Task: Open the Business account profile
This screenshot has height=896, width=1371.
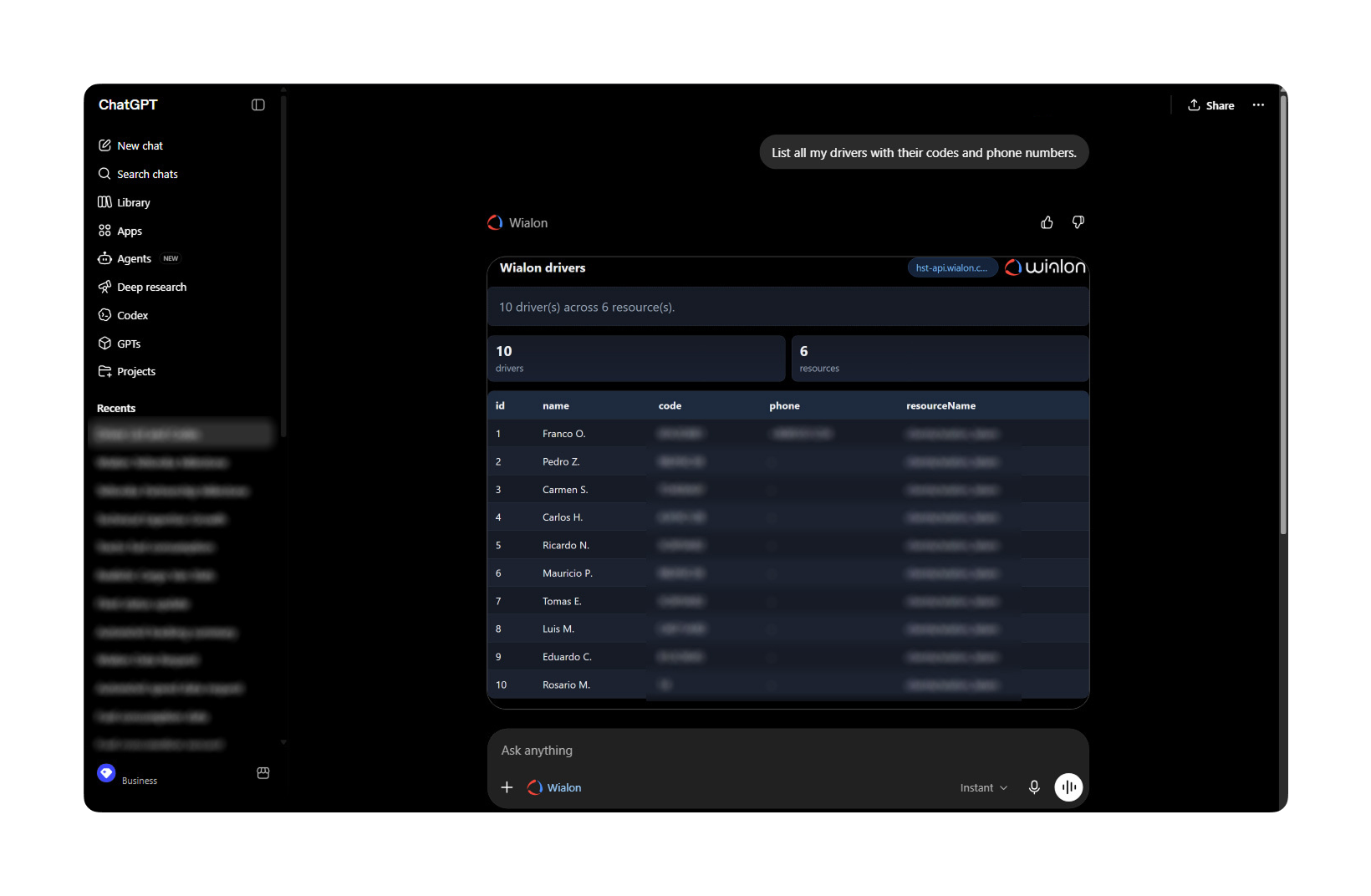Action: 127,773
